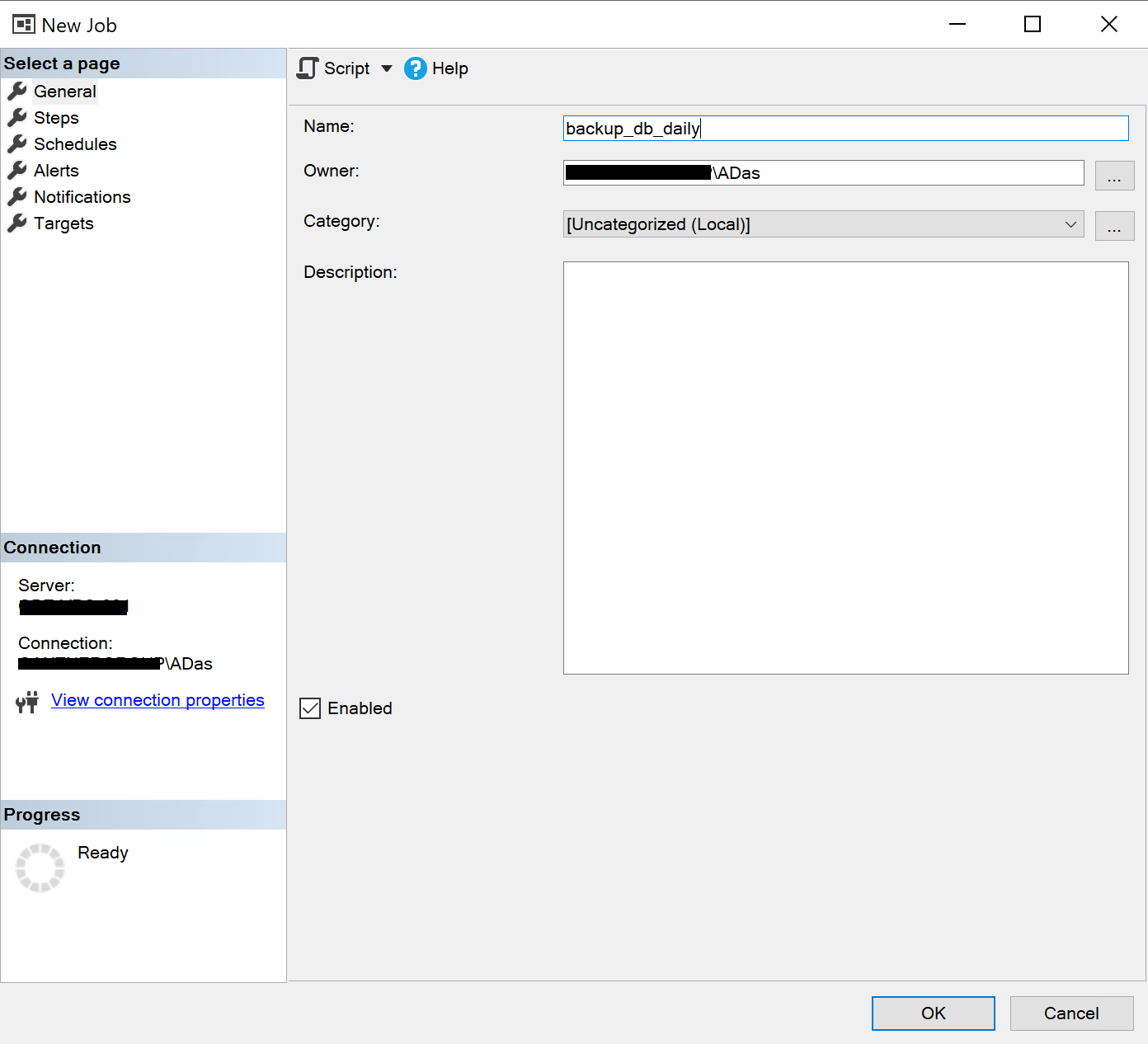Click the connection properties plug icon
This screenshot has width=1148, height=1044.
[x=27, y=702]
